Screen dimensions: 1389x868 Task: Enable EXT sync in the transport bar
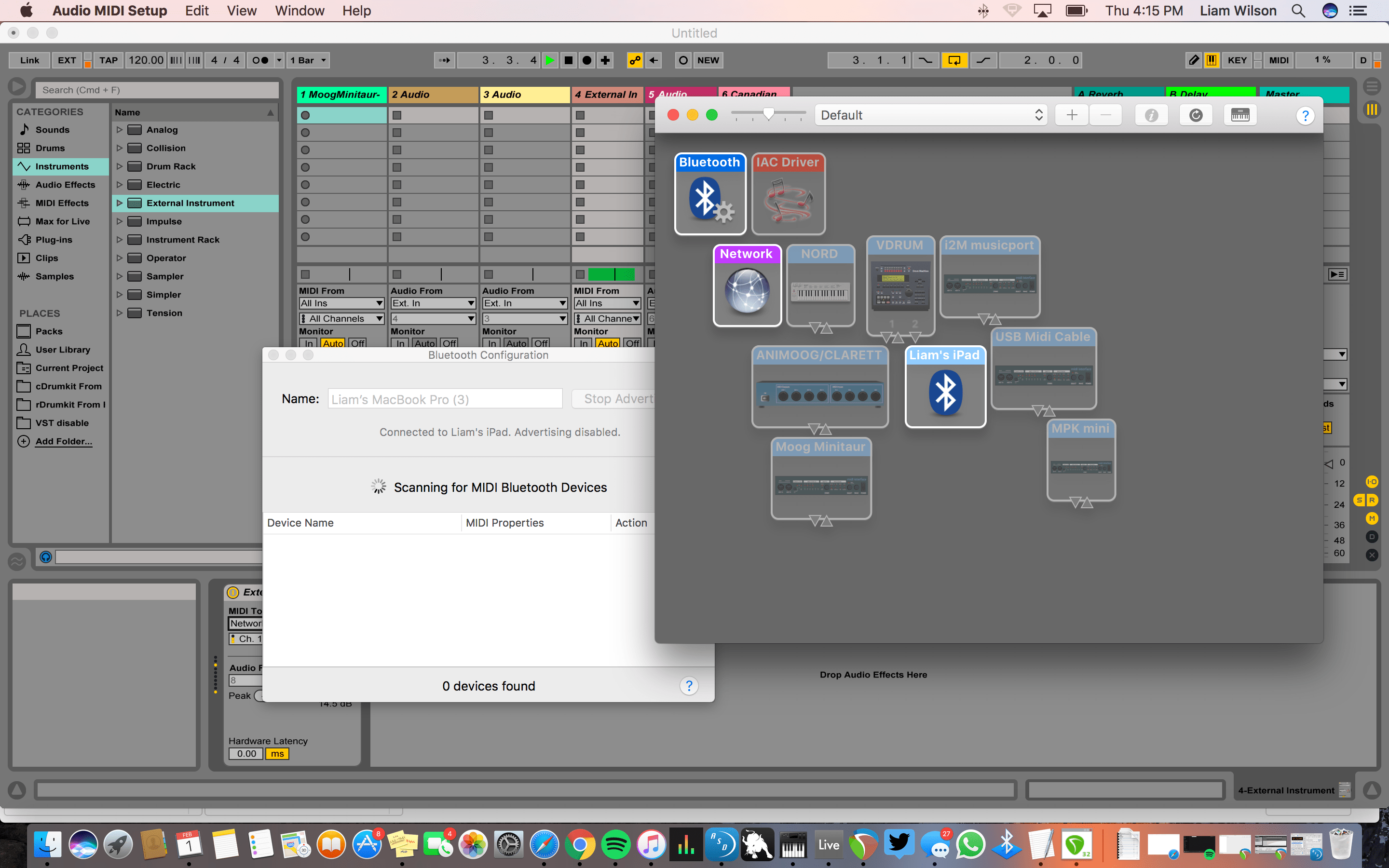click(66, 60)
